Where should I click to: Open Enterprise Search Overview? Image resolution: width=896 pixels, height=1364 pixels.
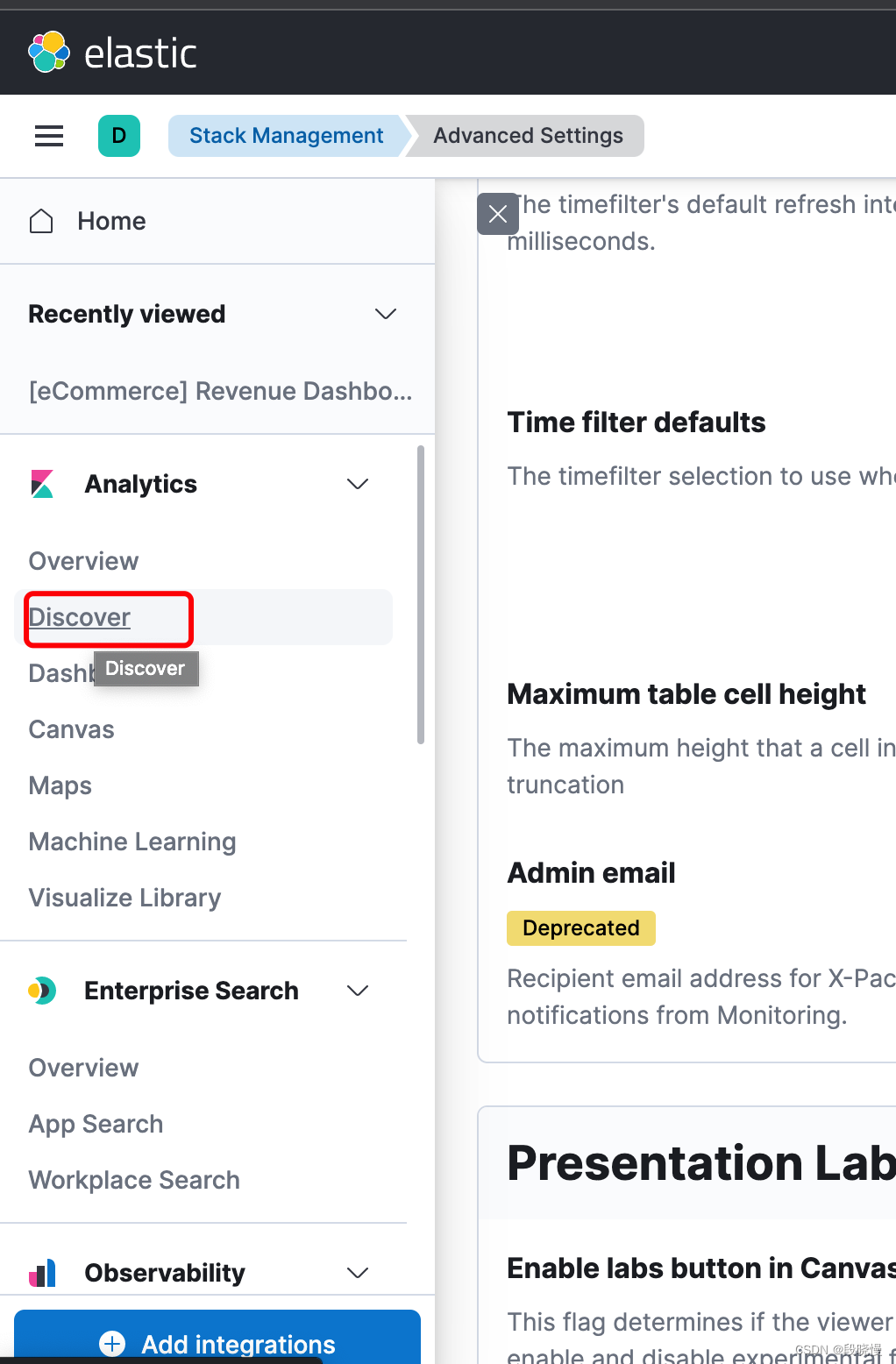click(83, 1068)
